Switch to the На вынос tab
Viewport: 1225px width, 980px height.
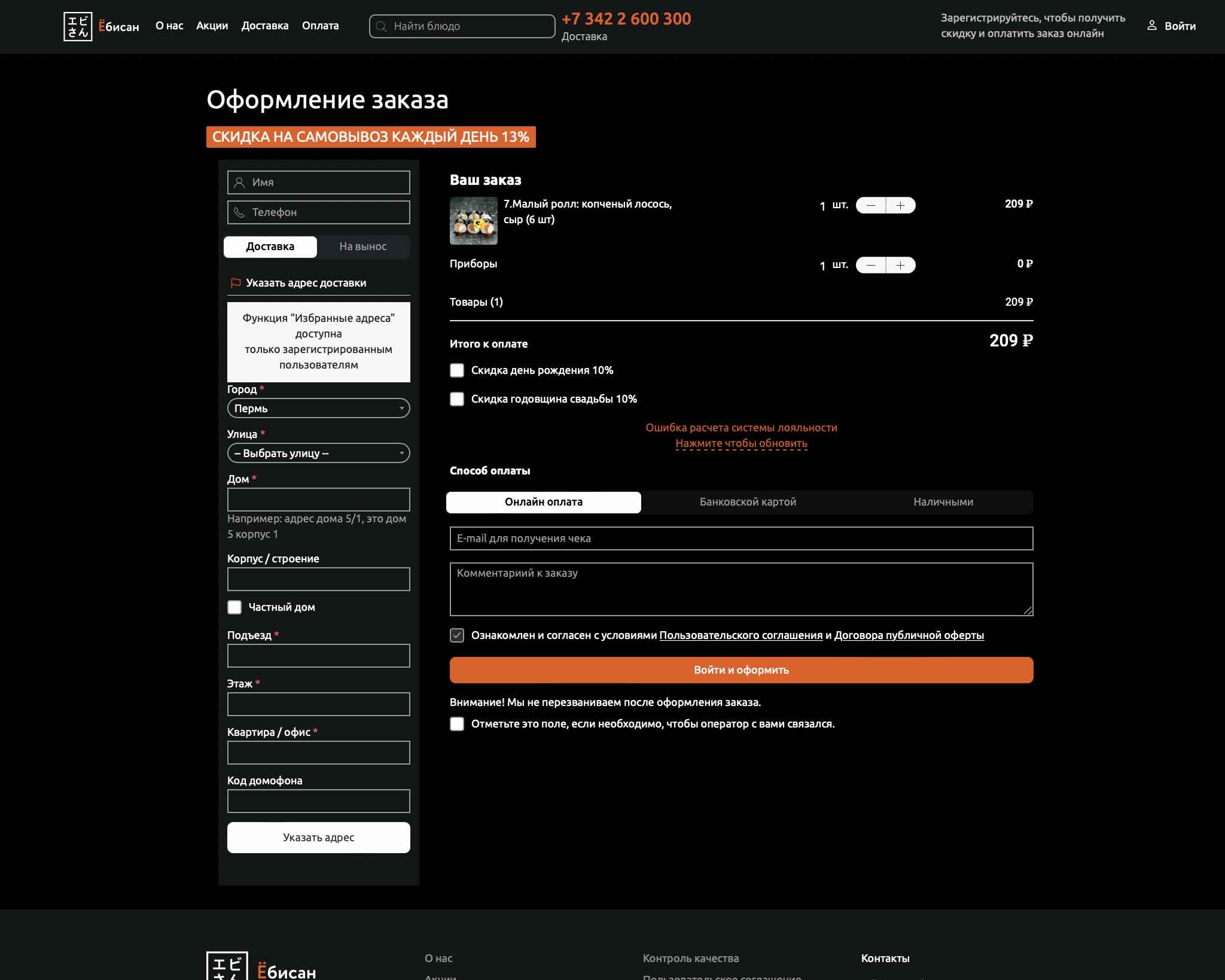(x=362, y=246)
